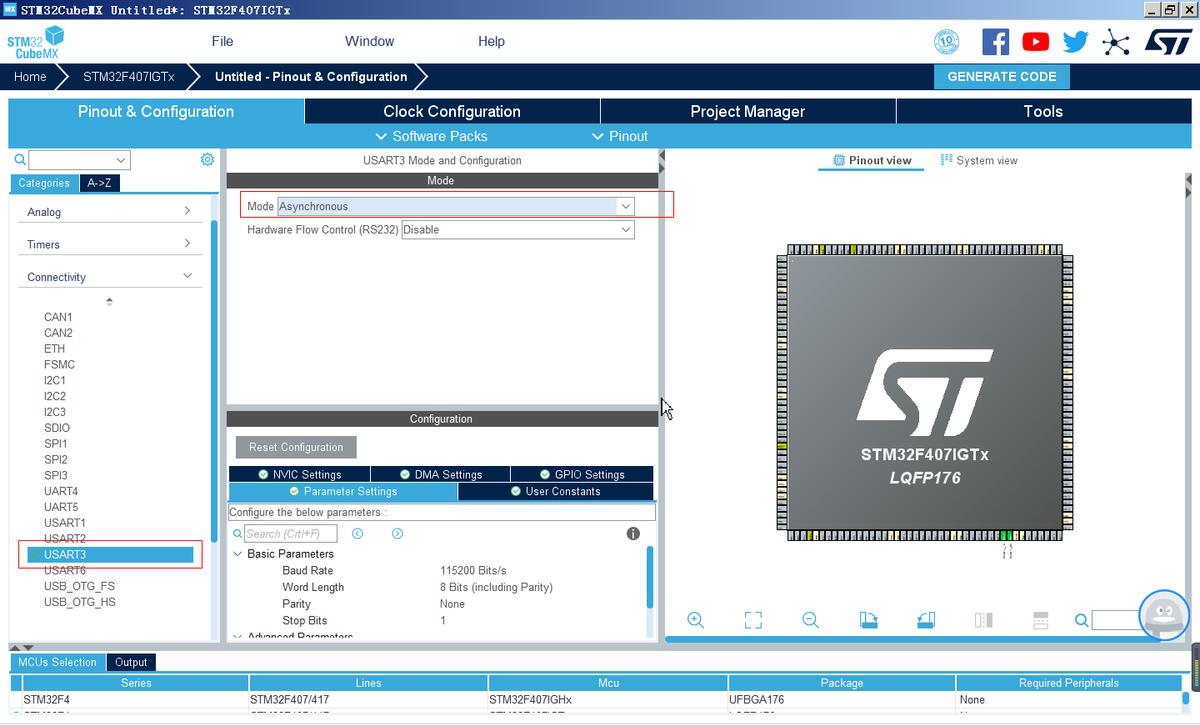Select USB_OTG_FS peripheral

coord(79,586)
